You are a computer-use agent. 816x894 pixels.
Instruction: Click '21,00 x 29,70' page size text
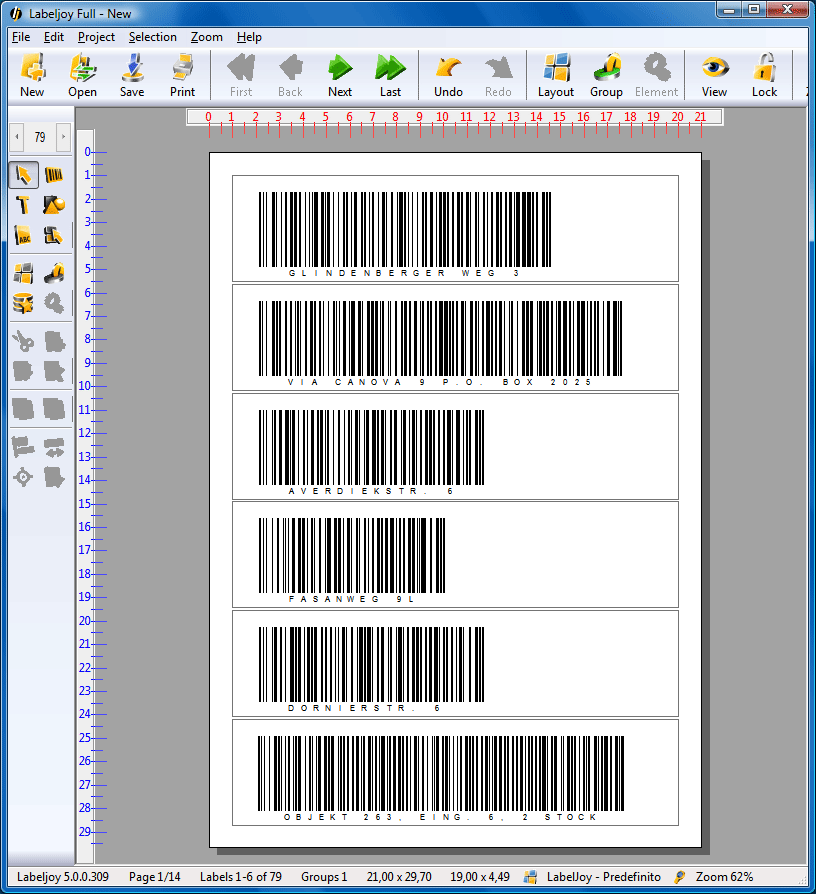[x=399, y=877]
